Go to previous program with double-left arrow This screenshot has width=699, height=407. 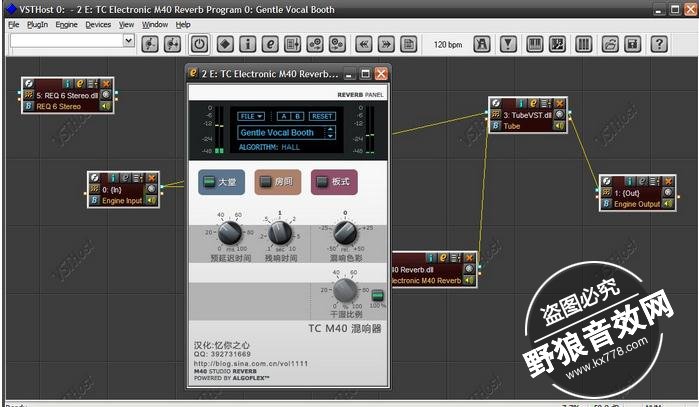(x=364, y=44)
